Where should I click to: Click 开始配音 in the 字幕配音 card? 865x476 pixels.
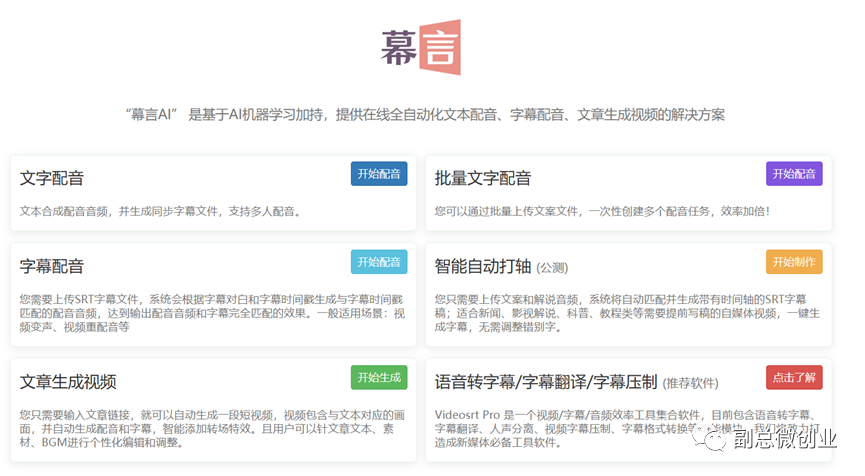[379, 262]
